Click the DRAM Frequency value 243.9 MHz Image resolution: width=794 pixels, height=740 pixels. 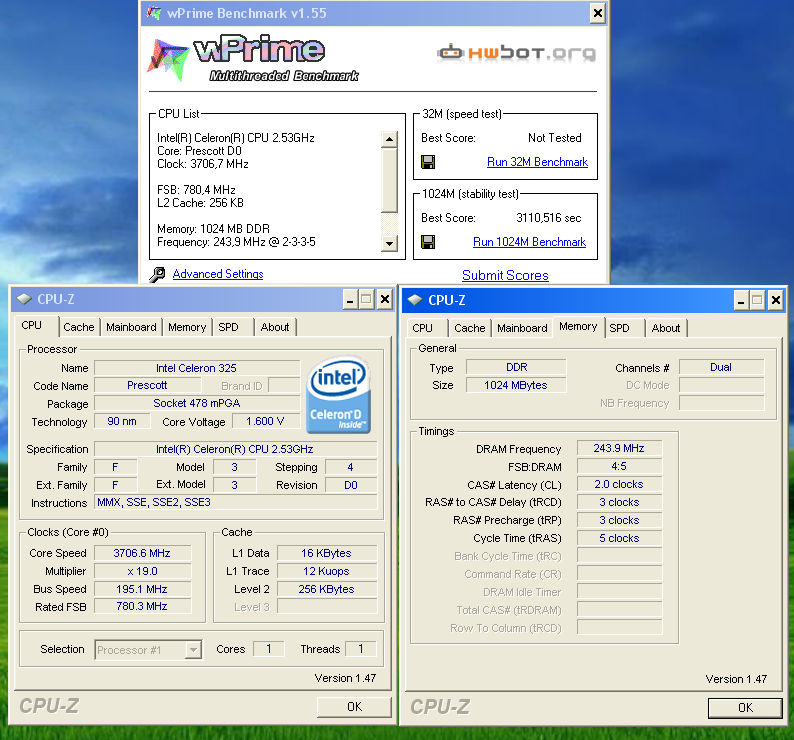point(619,448)
